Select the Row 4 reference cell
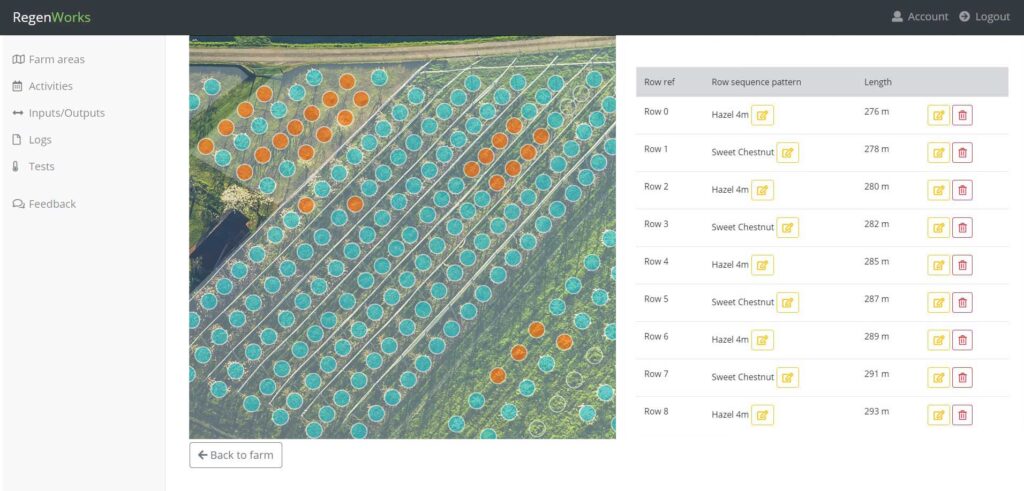 pyautogui.click(x=656, y=261)
